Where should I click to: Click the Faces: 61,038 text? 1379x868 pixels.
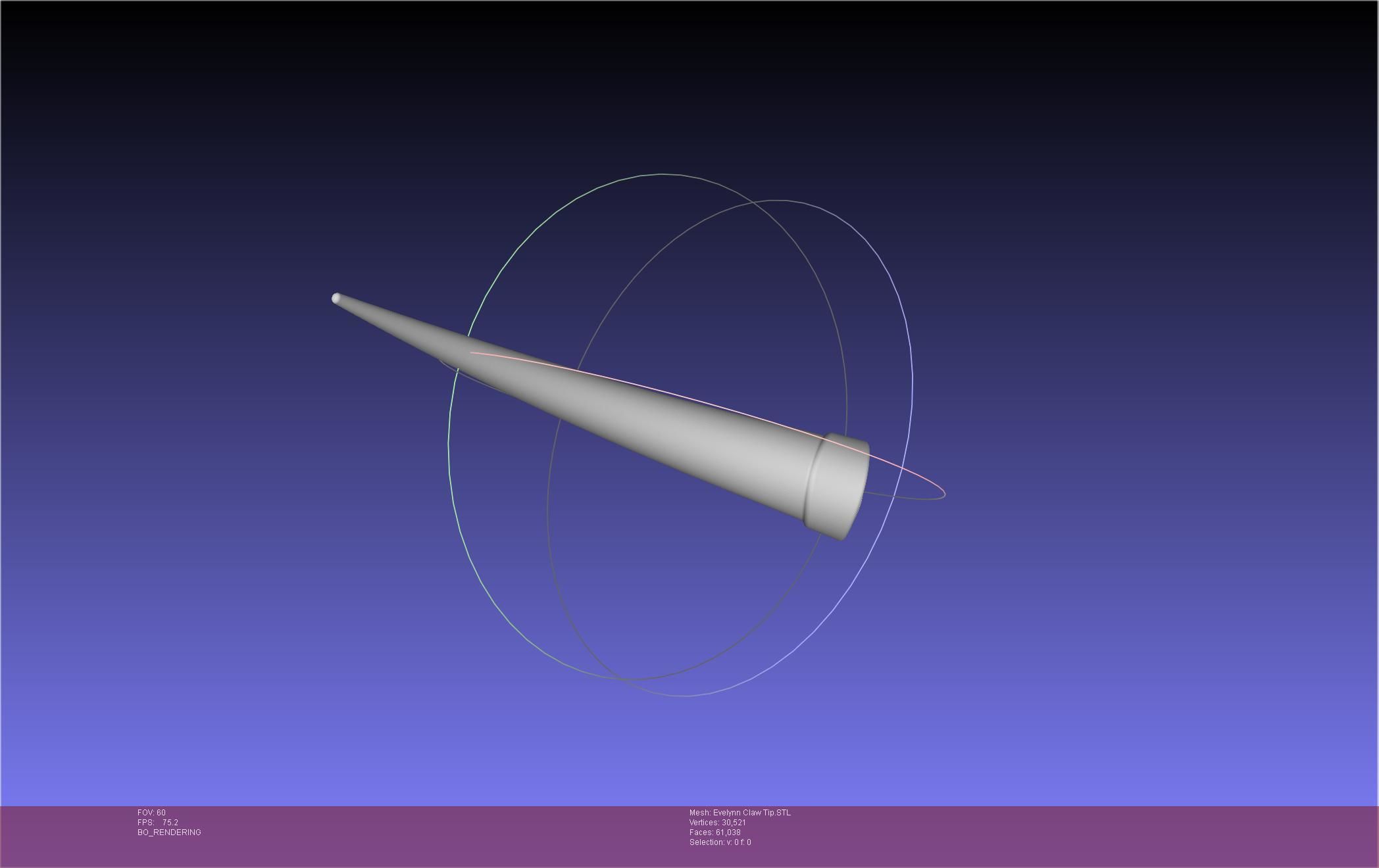715,832
